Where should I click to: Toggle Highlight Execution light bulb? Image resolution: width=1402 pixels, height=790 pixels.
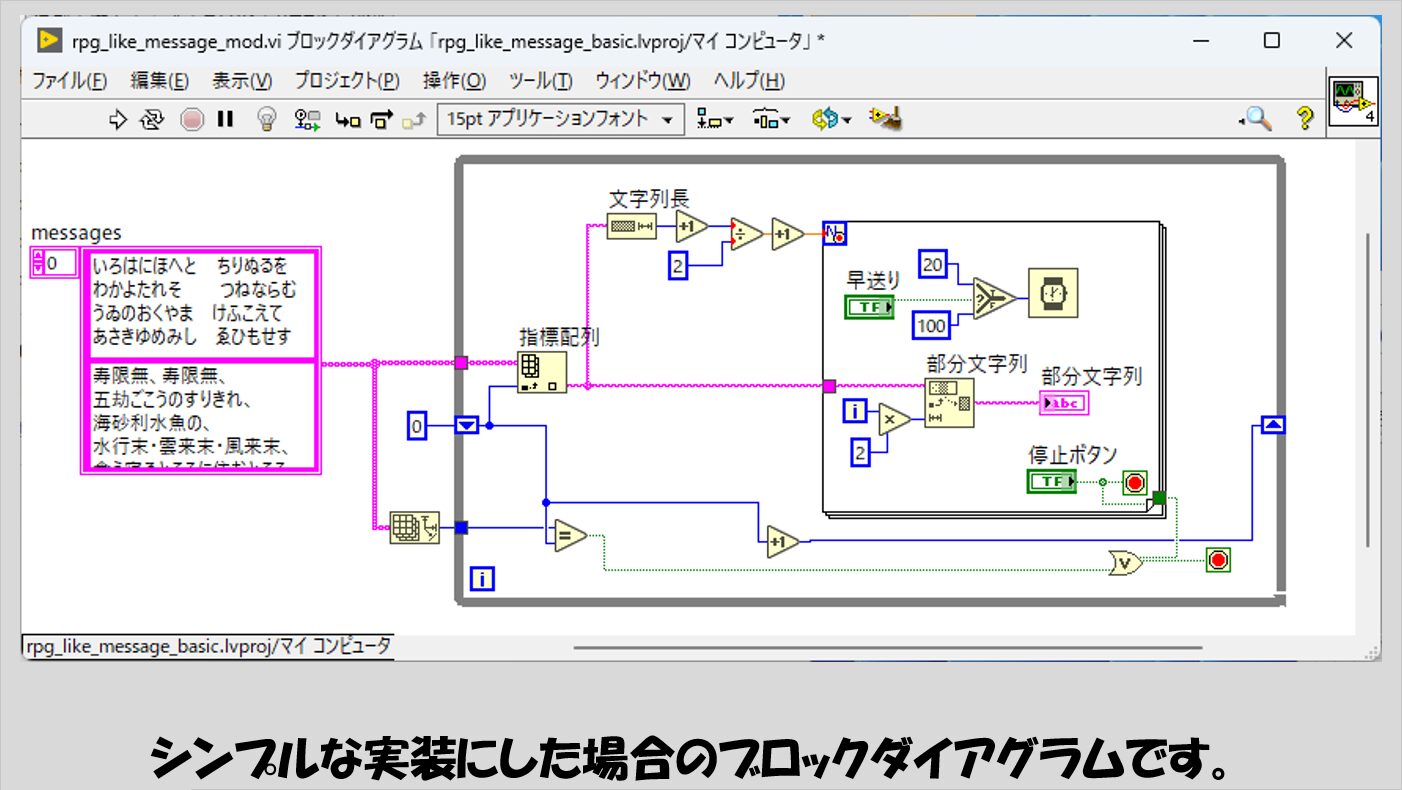266,120
